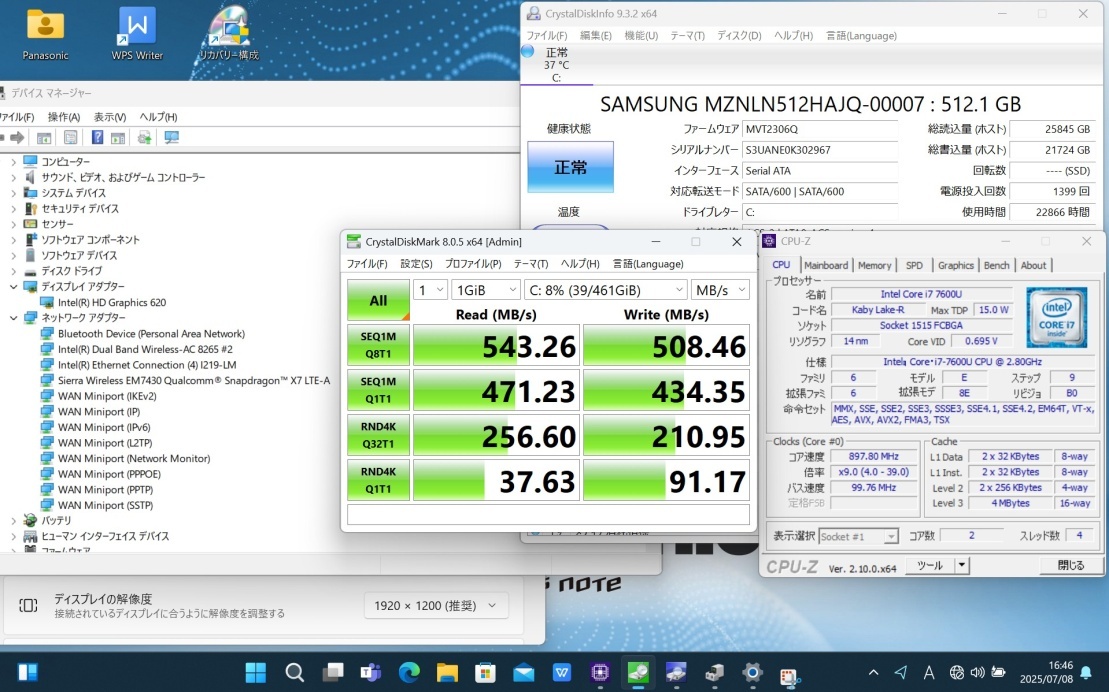Select disk C: status orb in CrystalDiskInfo
Viewport: 1109px width, 692px height.
[x=528, y=52]
